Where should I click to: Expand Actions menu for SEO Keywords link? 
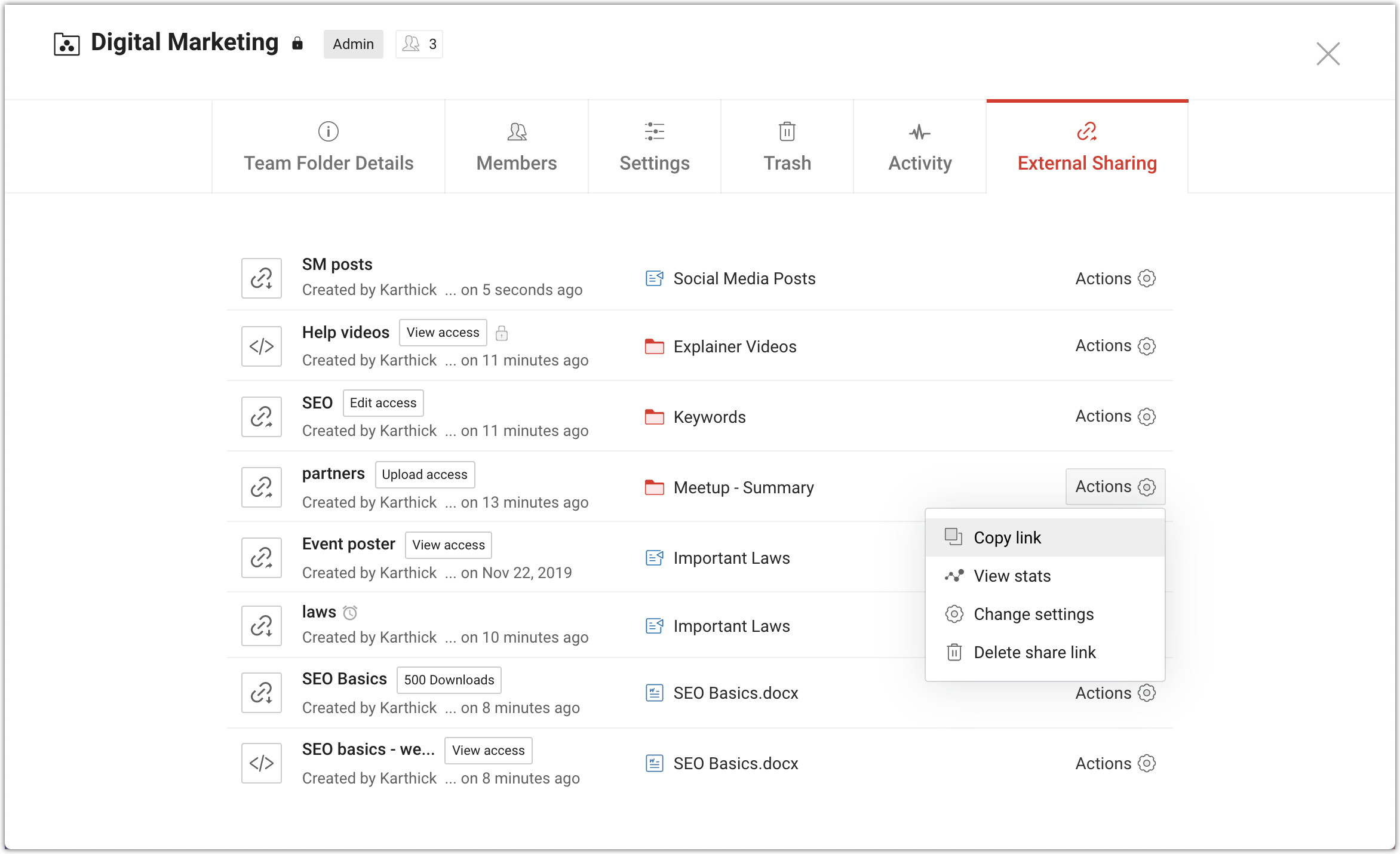[x=1115, y=416]
